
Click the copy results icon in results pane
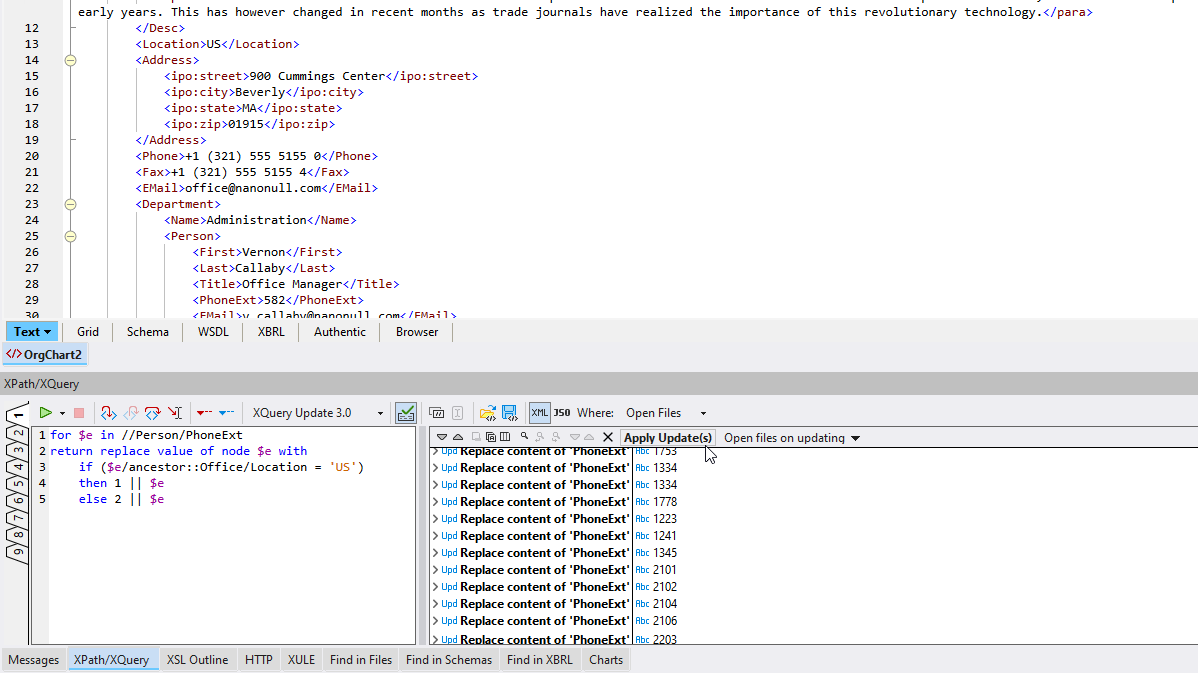(x=491, y=436)
